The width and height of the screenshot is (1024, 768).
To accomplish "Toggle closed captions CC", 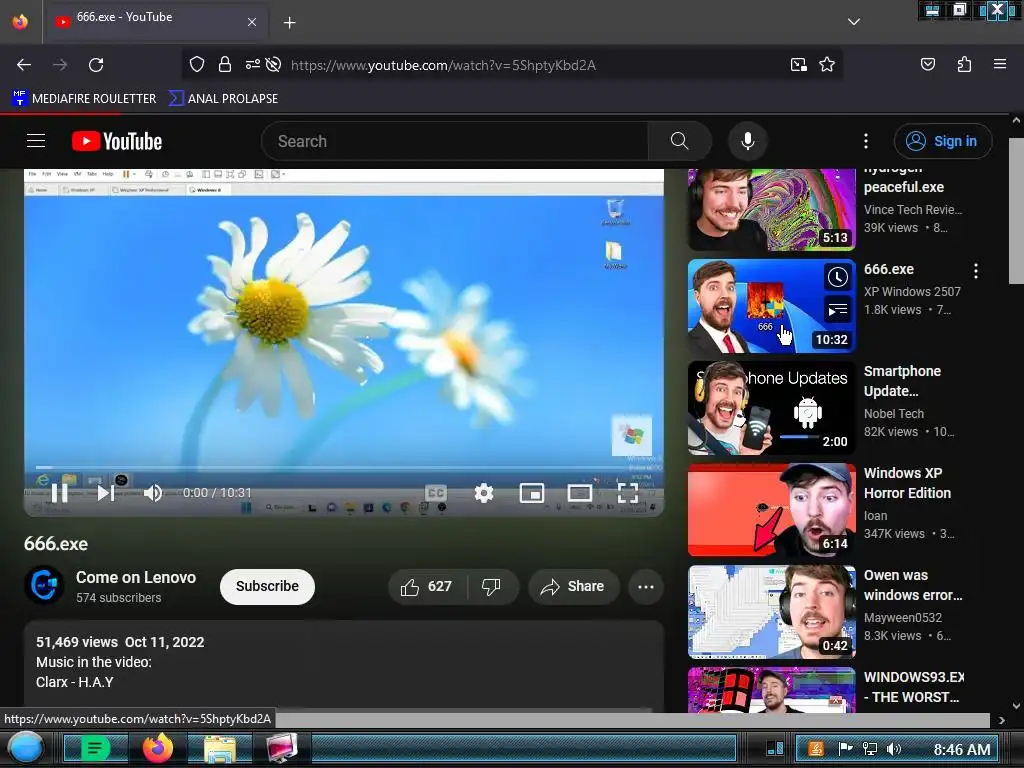I will (436, 493).
